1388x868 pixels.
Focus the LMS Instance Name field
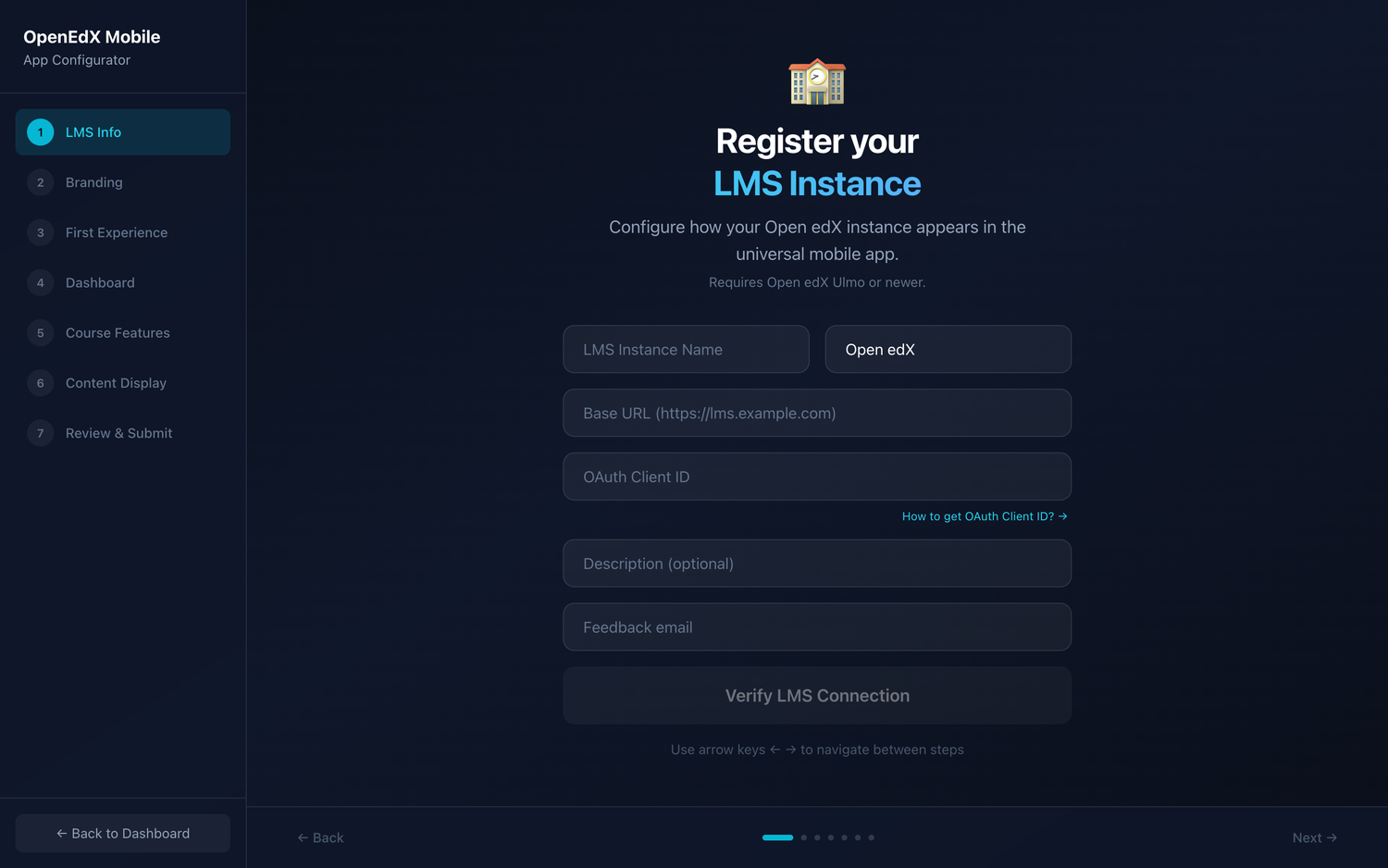point(686,349)
